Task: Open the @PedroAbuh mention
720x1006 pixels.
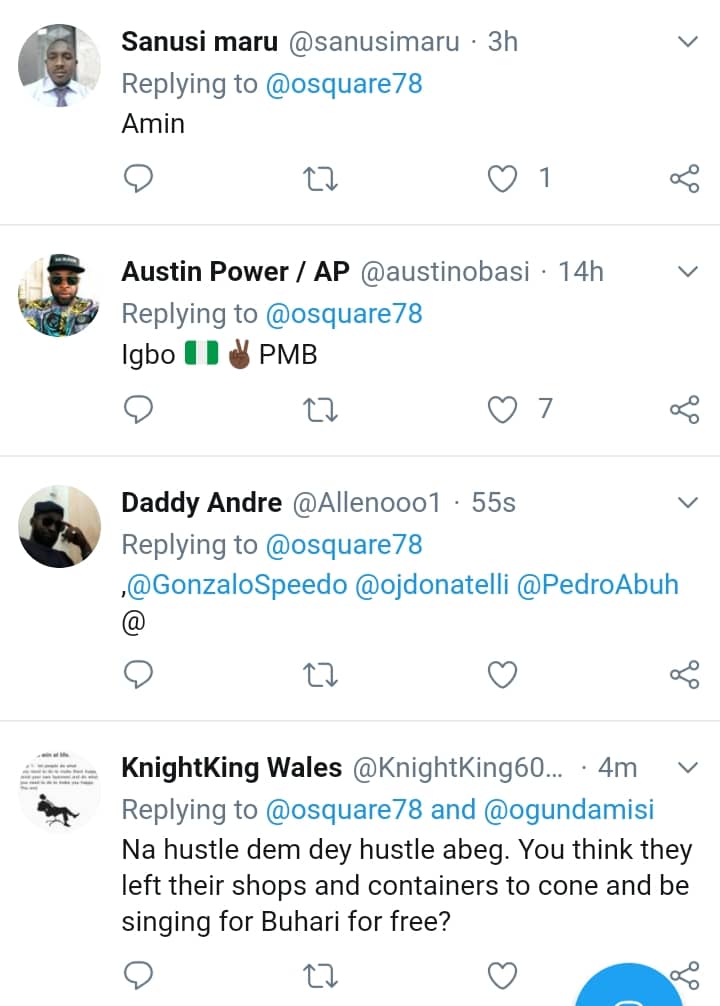Action: pyautogui.click(x=597, y=585)
